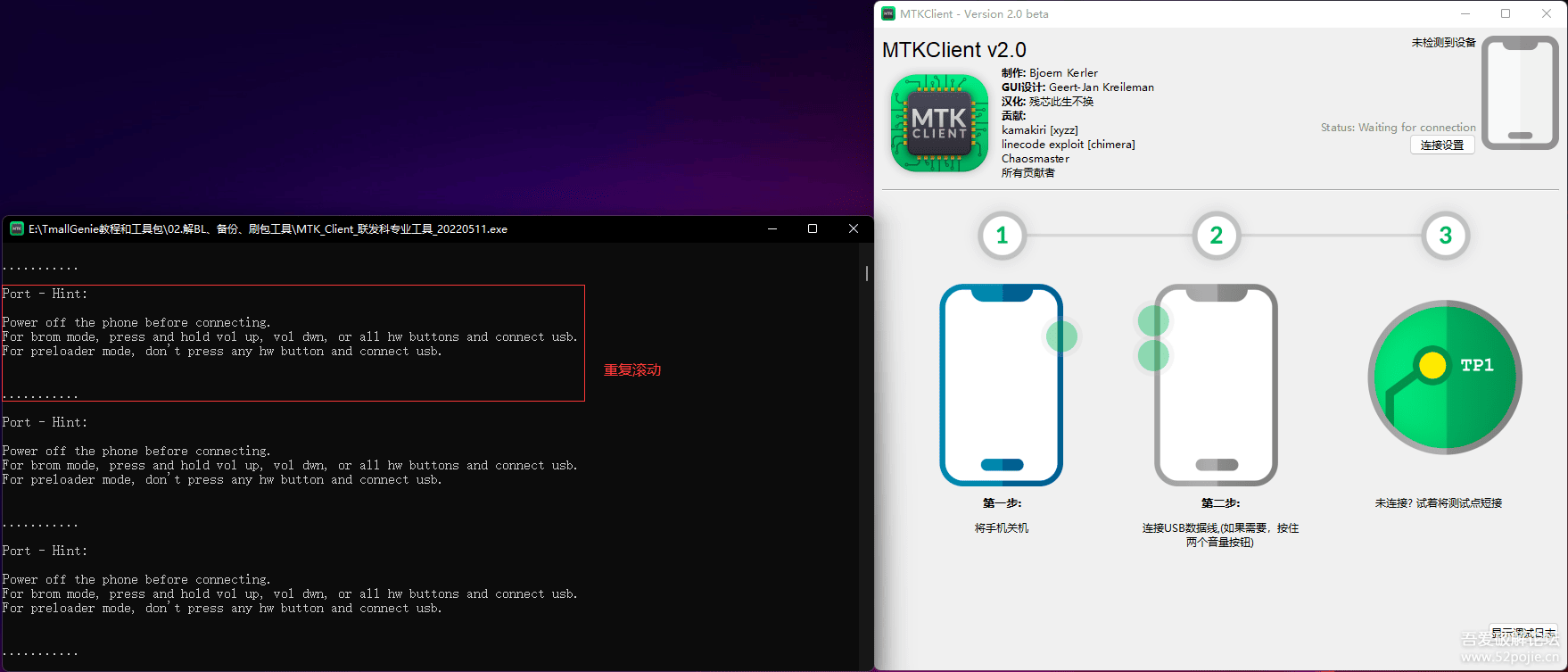Click the large MTK Client chip logo

point(939,123)
